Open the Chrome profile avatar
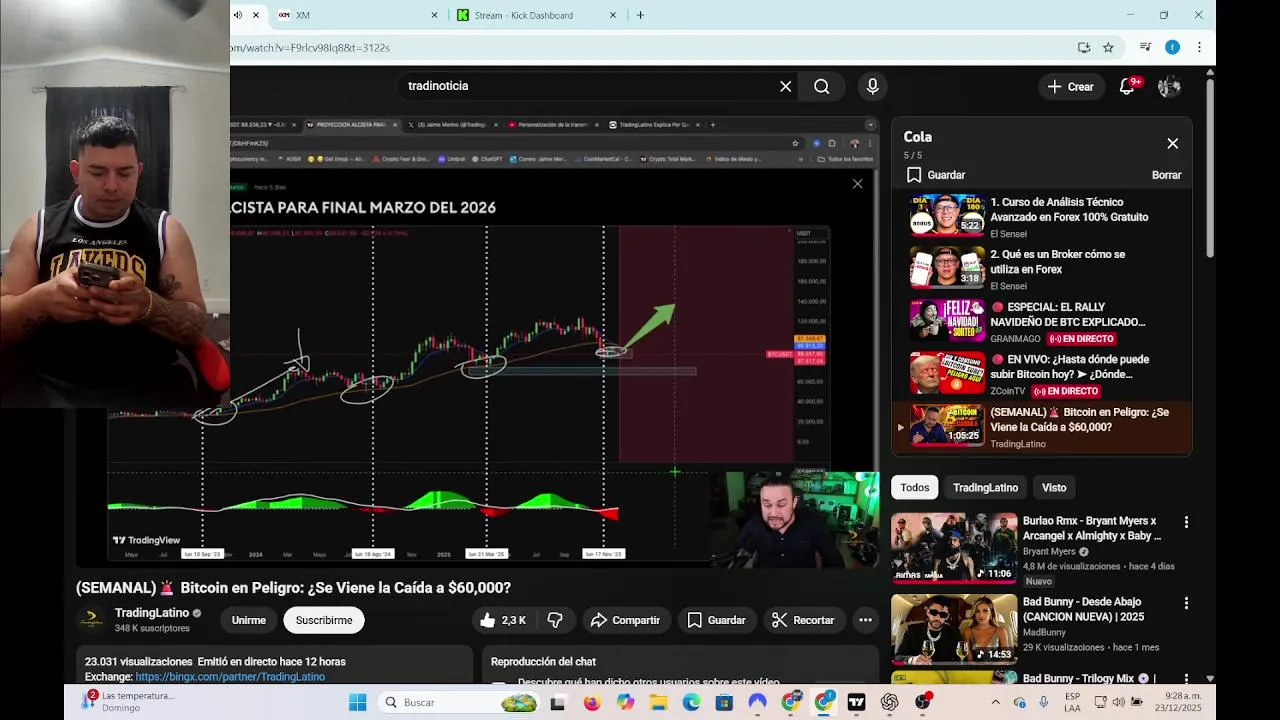This screenshot has width=1280, height=720. coord(1172,47)
